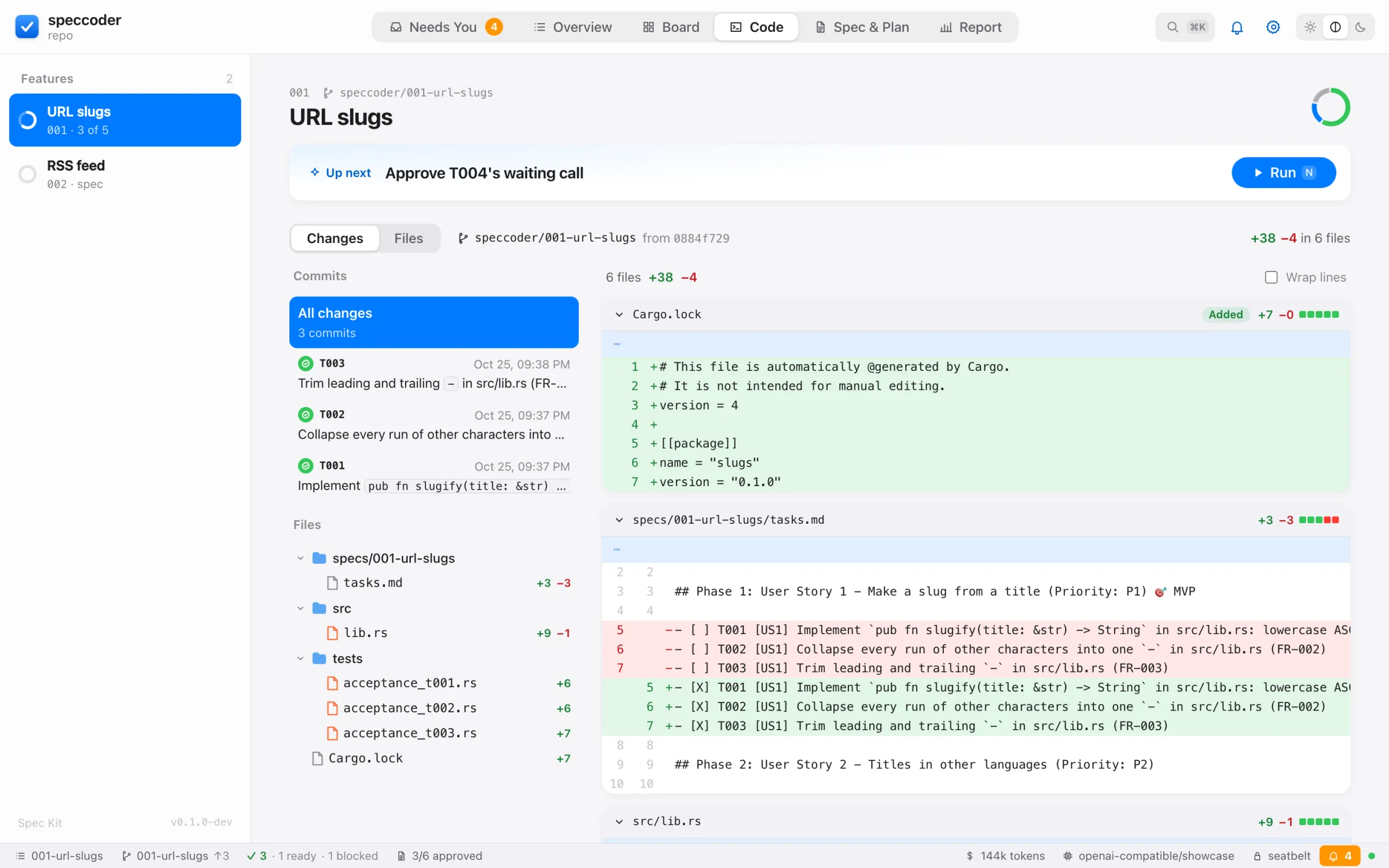The width and height of the screenshot is (1389, 868).
Task: Open the T002 commit entry
Action: pyautogui.click(x=433, y=425)
